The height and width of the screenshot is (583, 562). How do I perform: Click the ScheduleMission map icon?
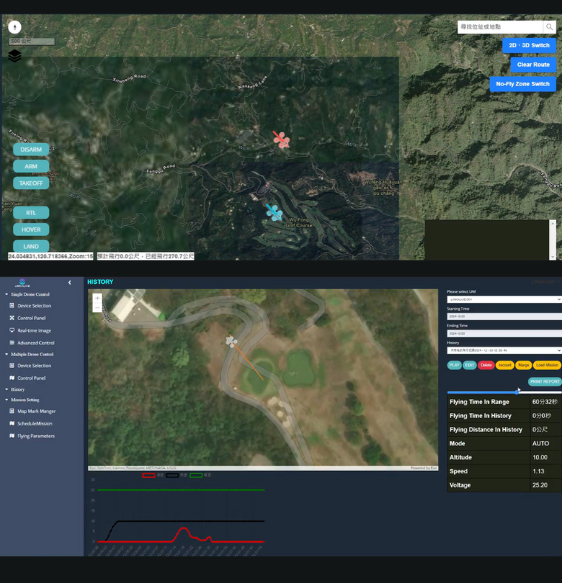pos(12,423)
